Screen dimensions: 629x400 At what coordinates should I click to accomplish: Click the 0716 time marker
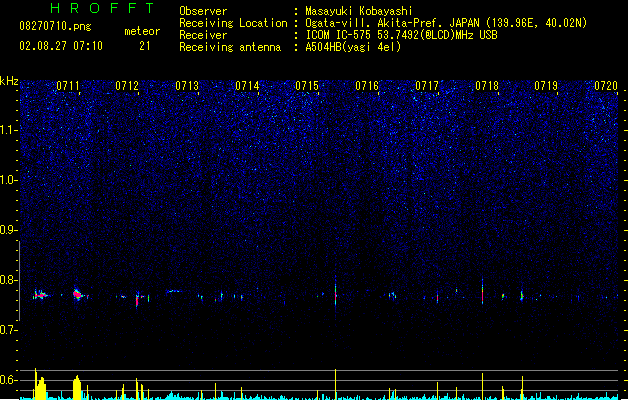coord(367,86)
